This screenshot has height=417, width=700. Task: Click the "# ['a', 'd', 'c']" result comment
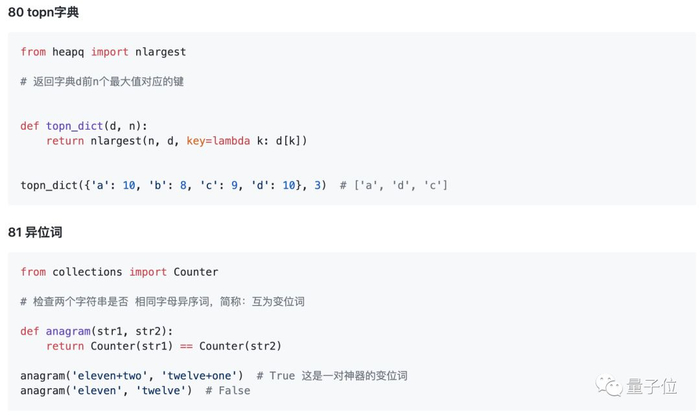tap(394, 186)
